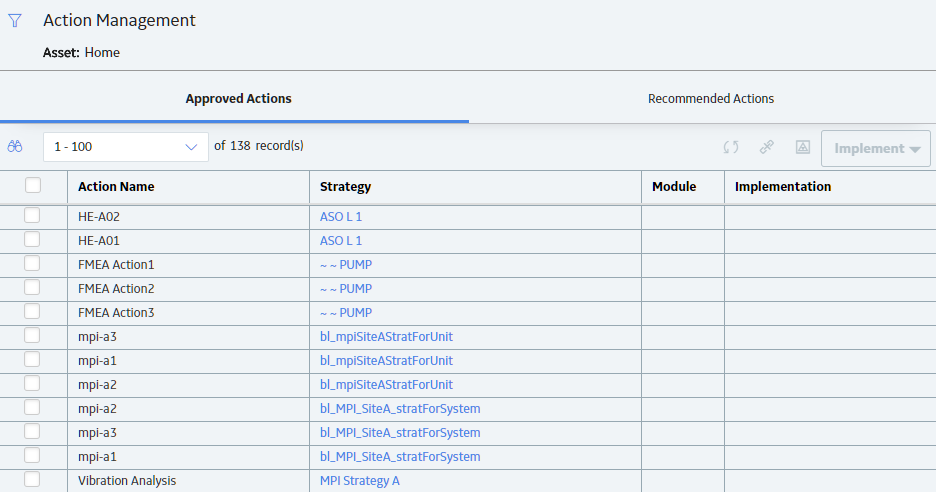Open the ~ ~ PUMP link for FMEA Action2
This screenshot has width=936, height=492.
click(346, 289)
